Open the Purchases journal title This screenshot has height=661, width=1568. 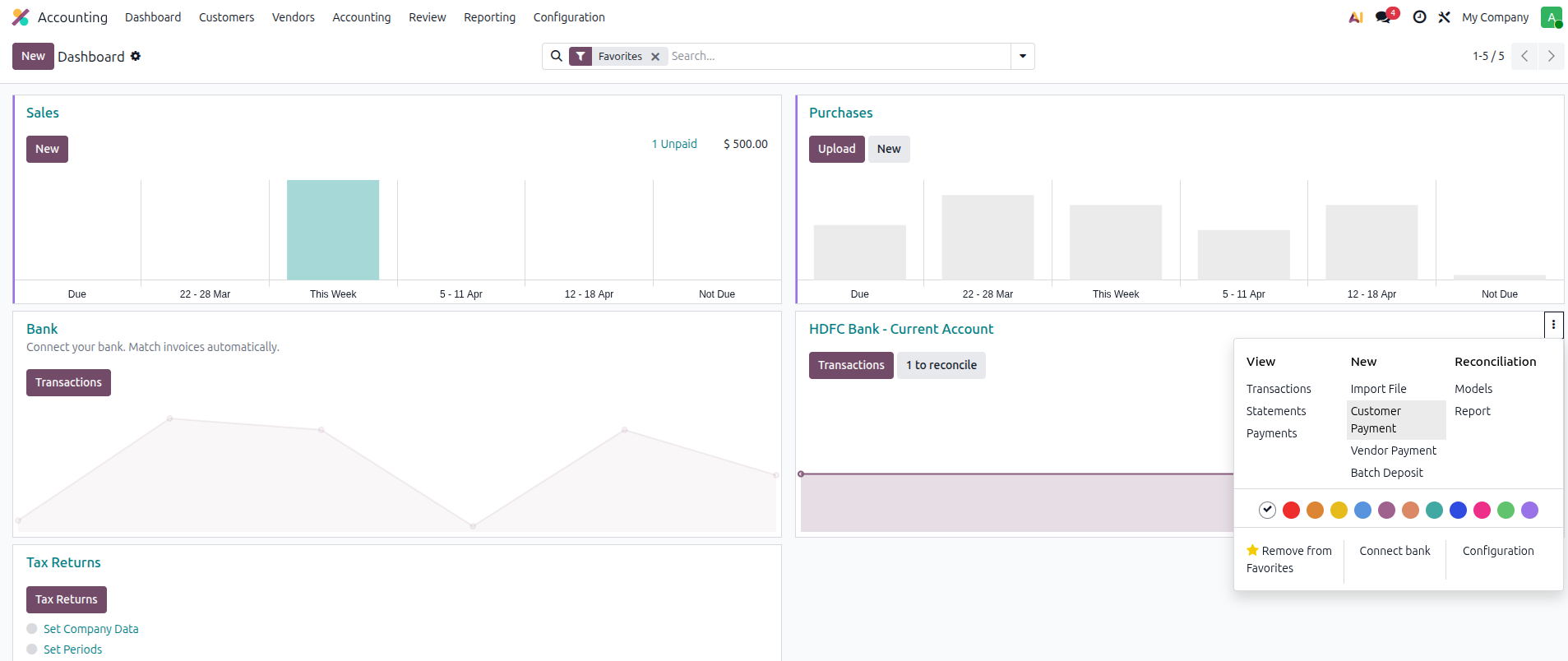click(x=840, y=113)
